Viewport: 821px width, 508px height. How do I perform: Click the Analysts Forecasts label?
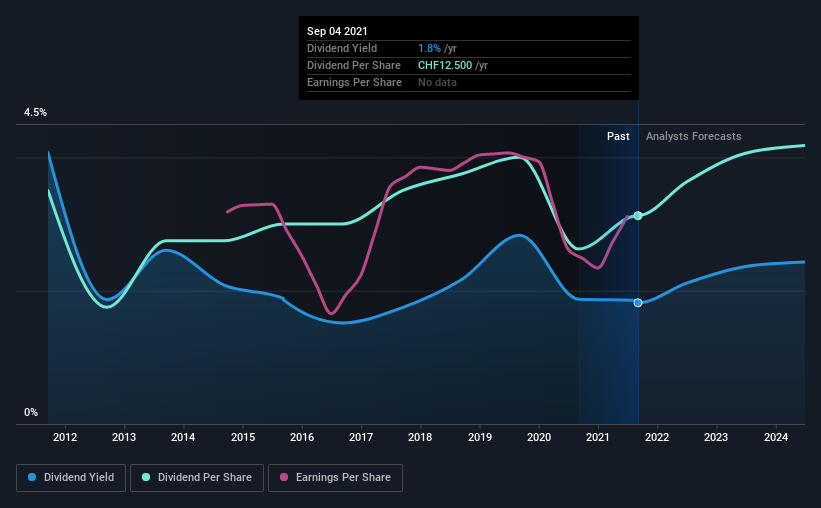pyautogui.click(x=693, y=136)
